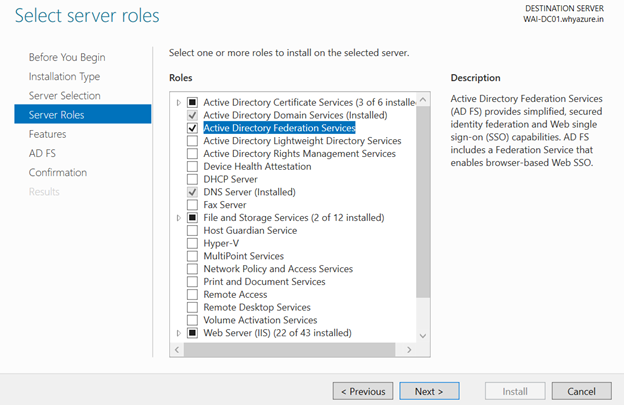Go to the Features wizard step
Image resolution: width=624 pixels, height=405 pixels.
[47, 134]
